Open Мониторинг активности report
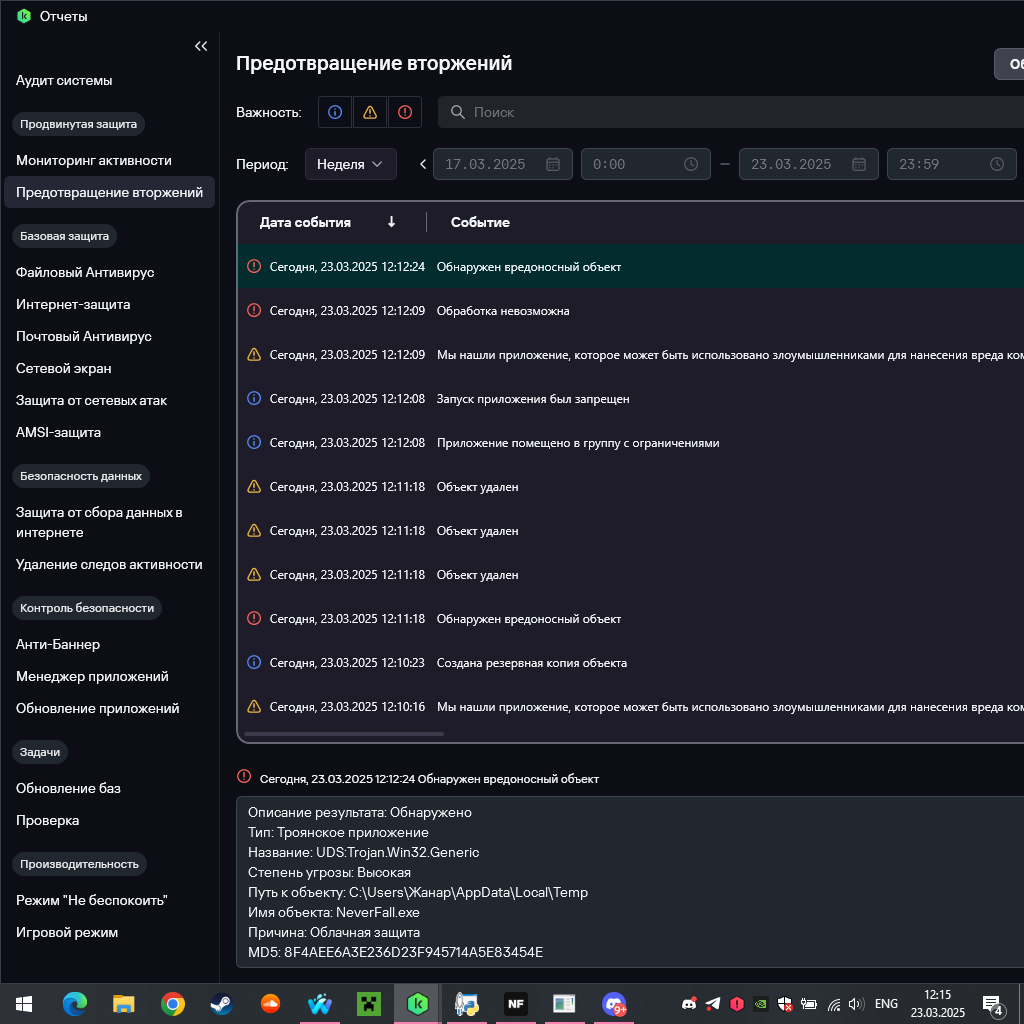The width and height of the screenshot is (1024, 1024). [x=93, y=160]
